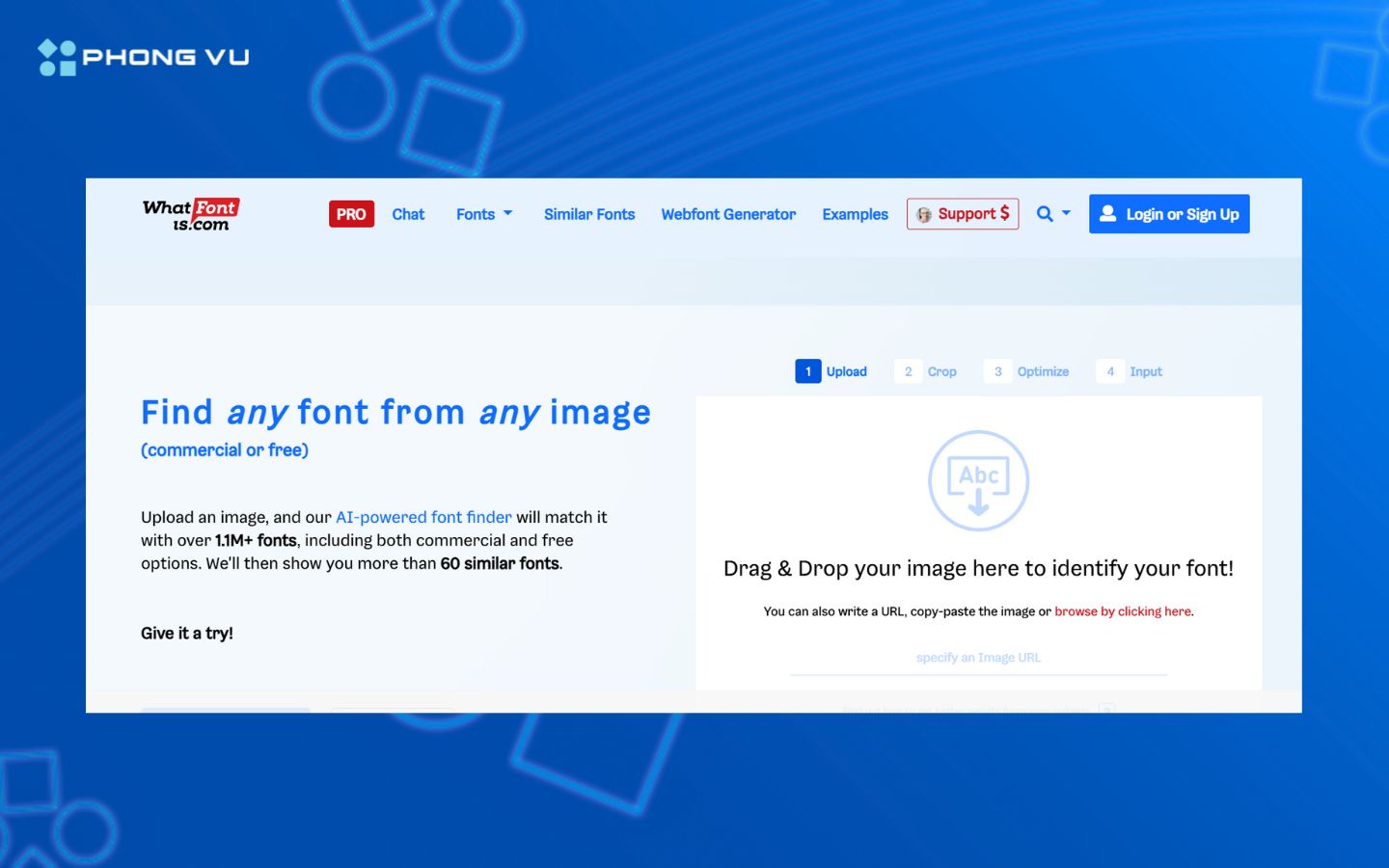Open the AI-powered font finder link
This screenshot has height=868, width=1389.
pyautogui.click(x=424, y=517)
